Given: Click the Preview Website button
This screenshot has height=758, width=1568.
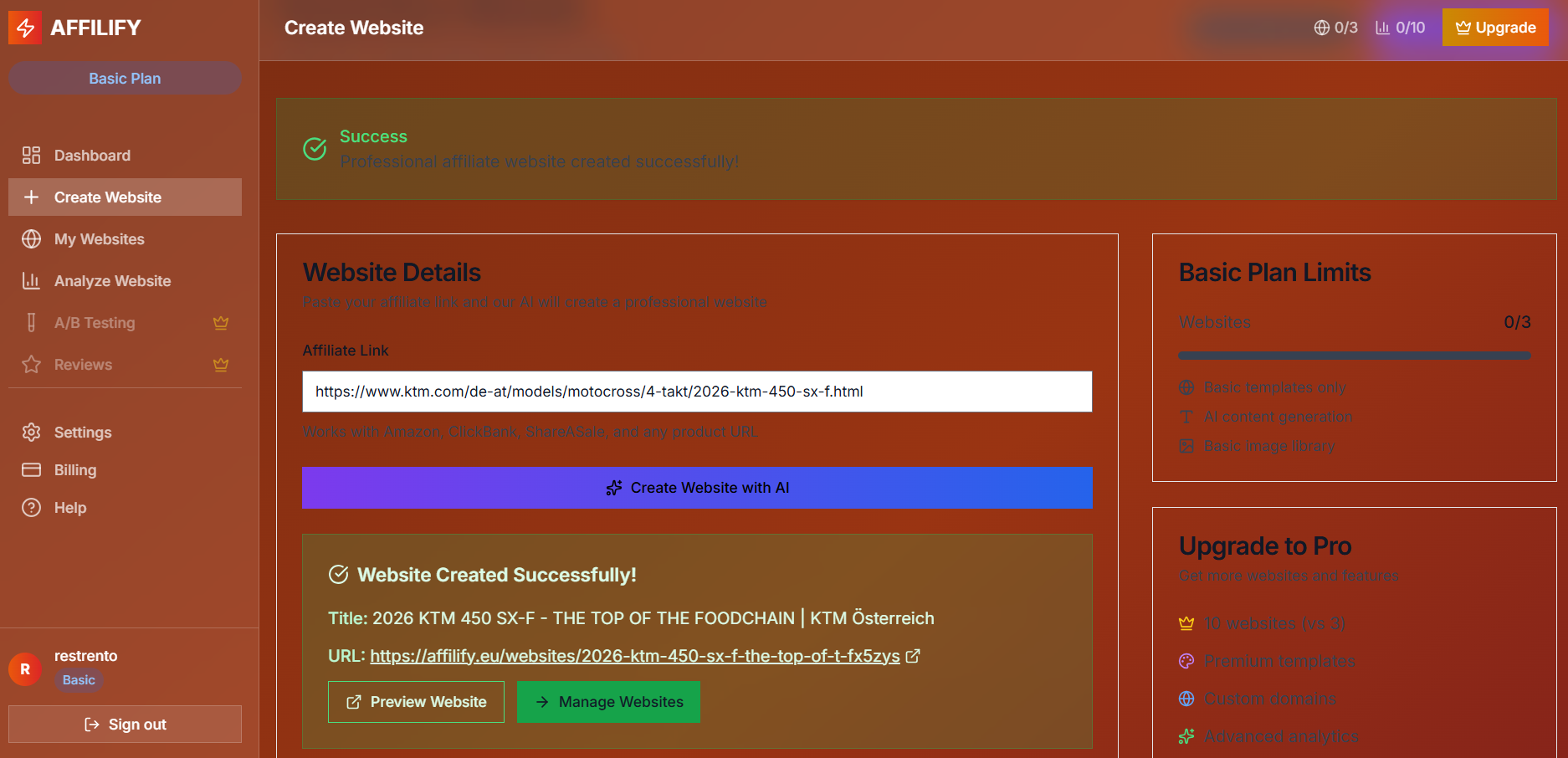Looking at the screenshot, I should point(416,702).
